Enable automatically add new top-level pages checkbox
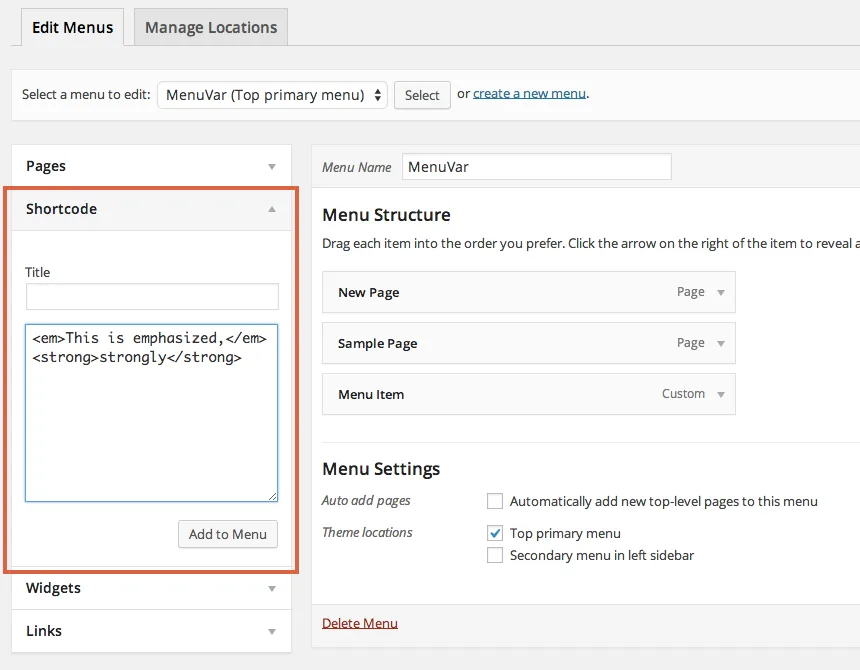 tap(495, 501)
